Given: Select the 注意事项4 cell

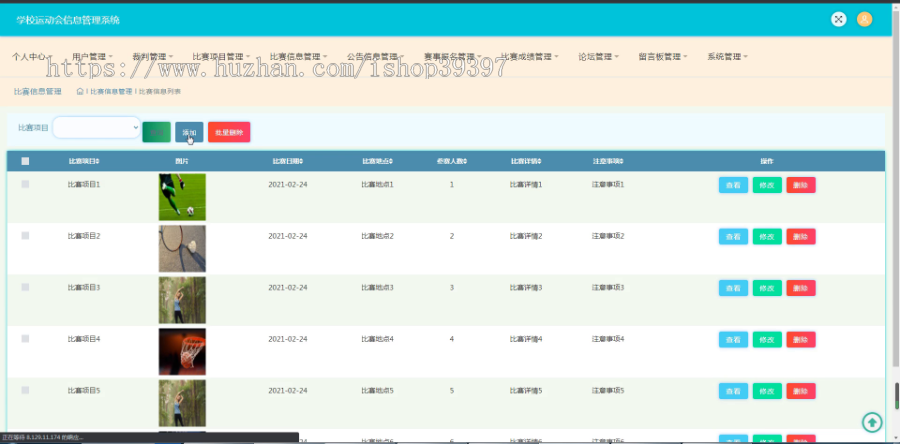Looking at the screenshot, I should pyautogui.click(x=608, y=339).
